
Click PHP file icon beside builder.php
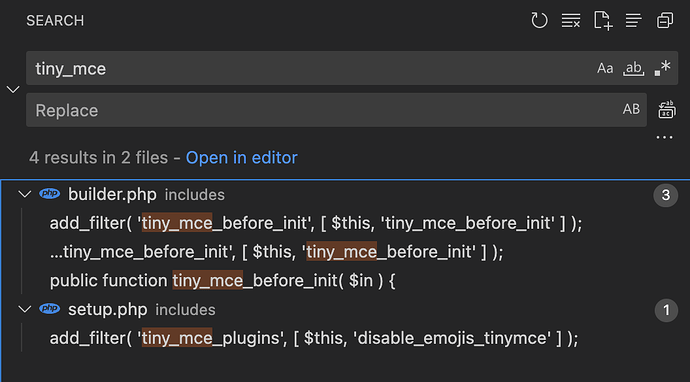(x=50, y=194)
